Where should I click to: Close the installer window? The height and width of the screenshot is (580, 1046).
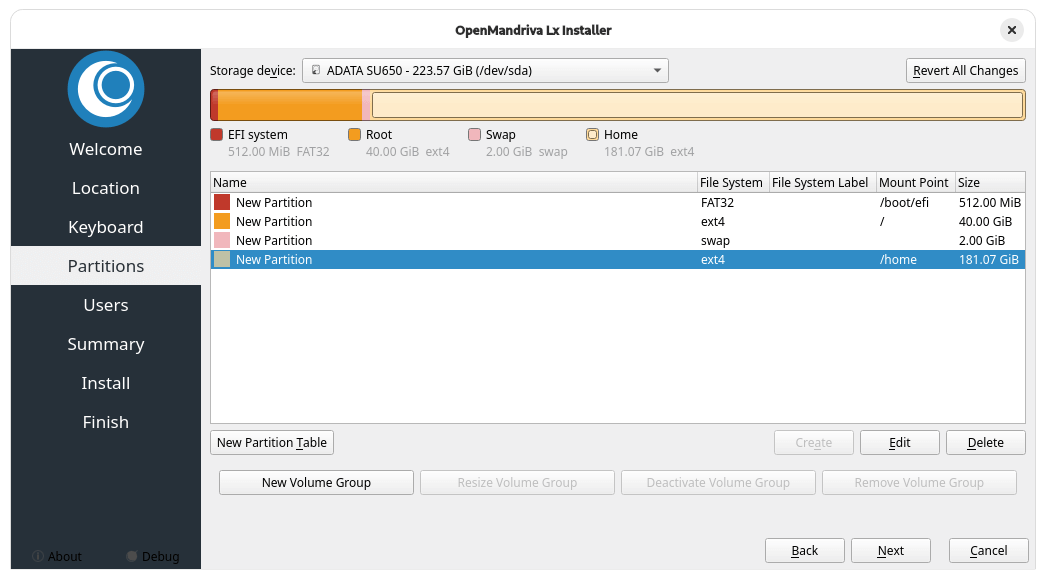tap(1012, 30)
